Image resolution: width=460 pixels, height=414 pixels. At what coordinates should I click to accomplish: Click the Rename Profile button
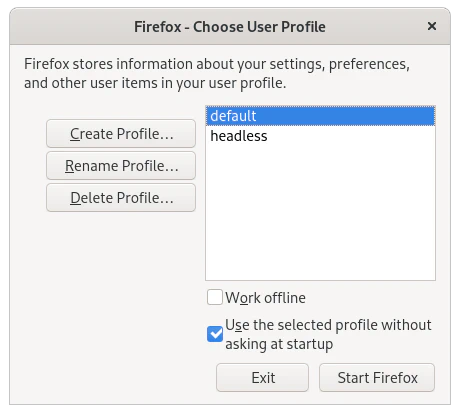pos(121,166)
